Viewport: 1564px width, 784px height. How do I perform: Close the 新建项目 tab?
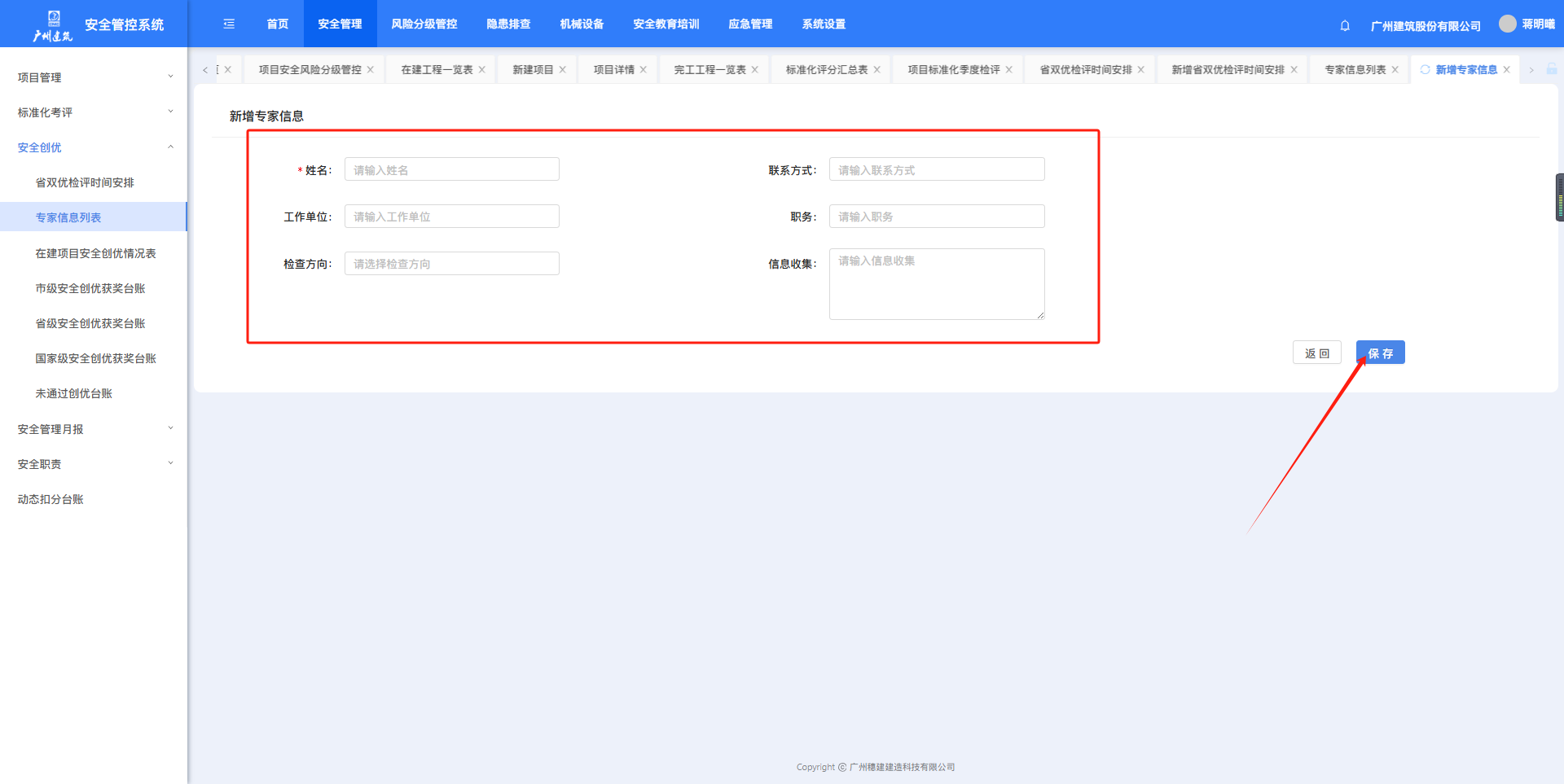click(x=563, y=70)
